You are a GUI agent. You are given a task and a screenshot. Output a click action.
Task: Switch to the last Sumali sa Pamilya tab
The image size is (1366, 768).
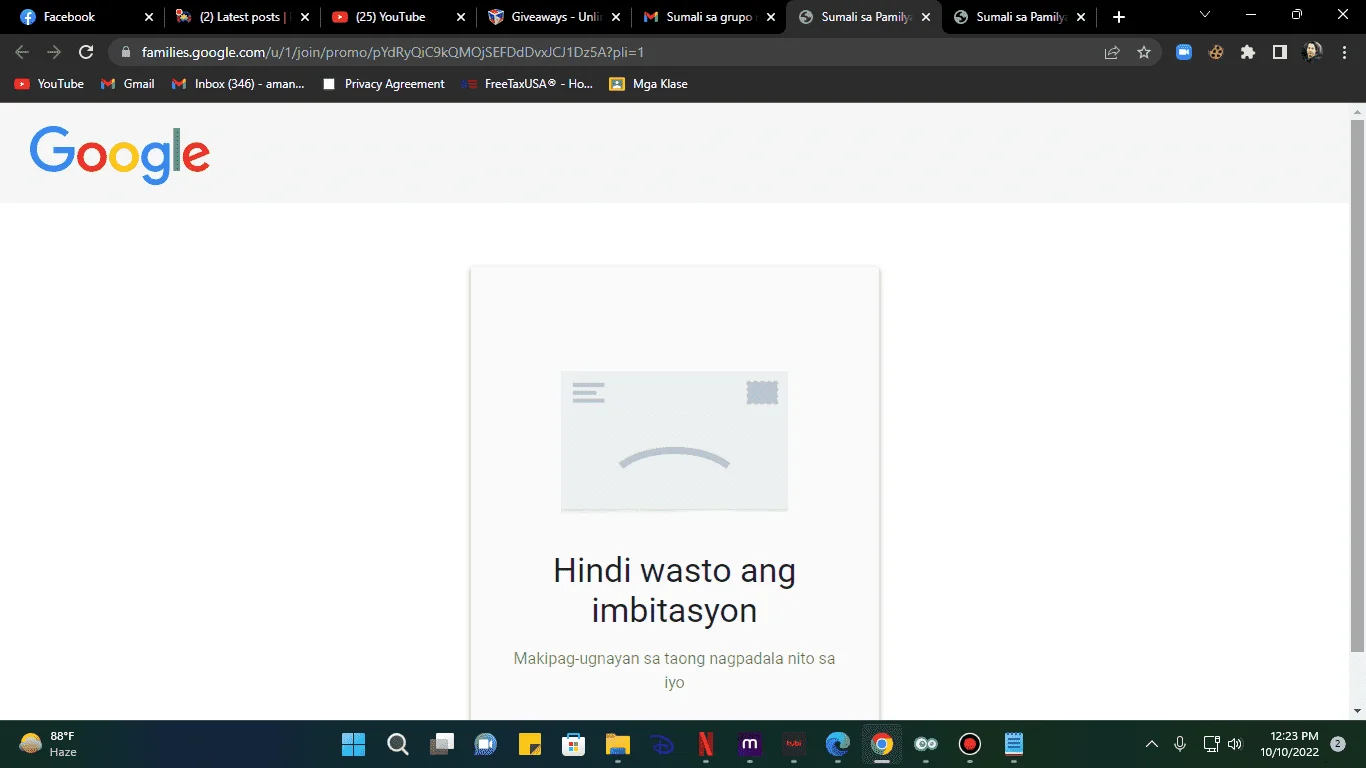[1020, 17]
